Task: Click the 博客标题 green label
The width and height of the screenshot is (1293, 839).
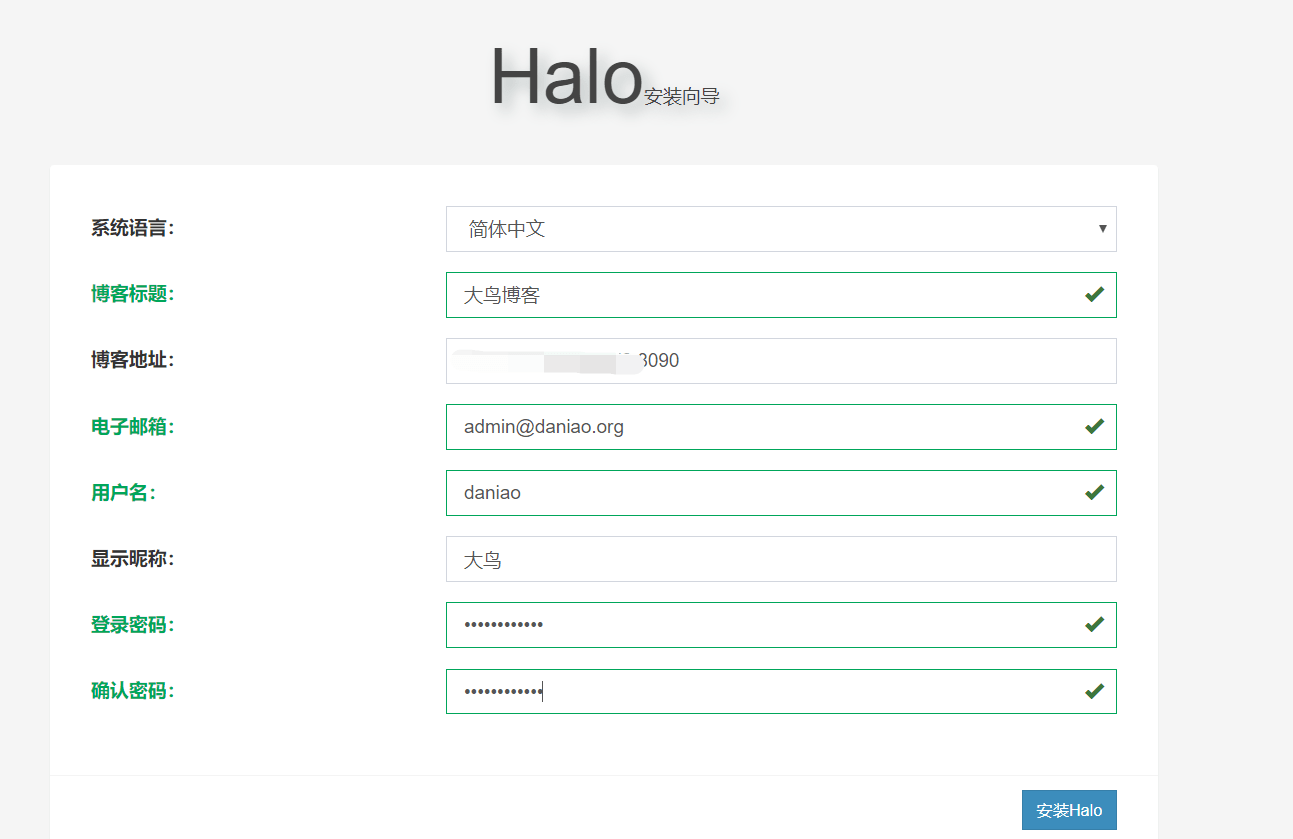Action: pyautogui.click(x=132, y=294)
